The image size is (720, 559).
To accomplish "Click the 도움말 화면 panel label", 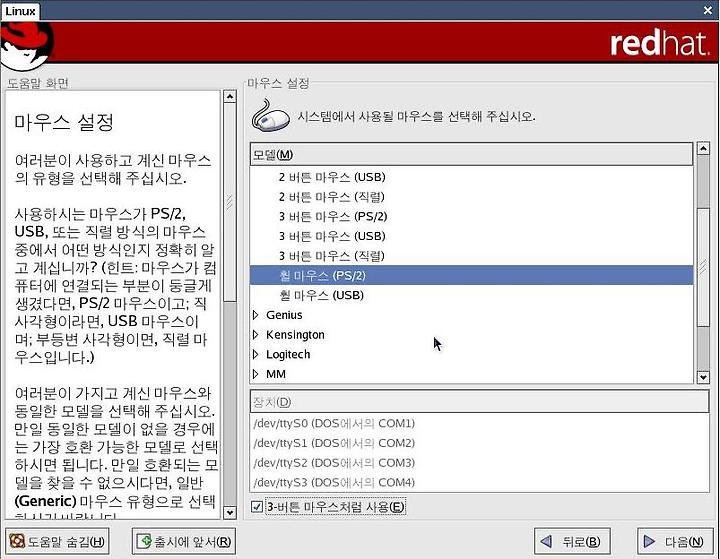I will click(38, 83).
